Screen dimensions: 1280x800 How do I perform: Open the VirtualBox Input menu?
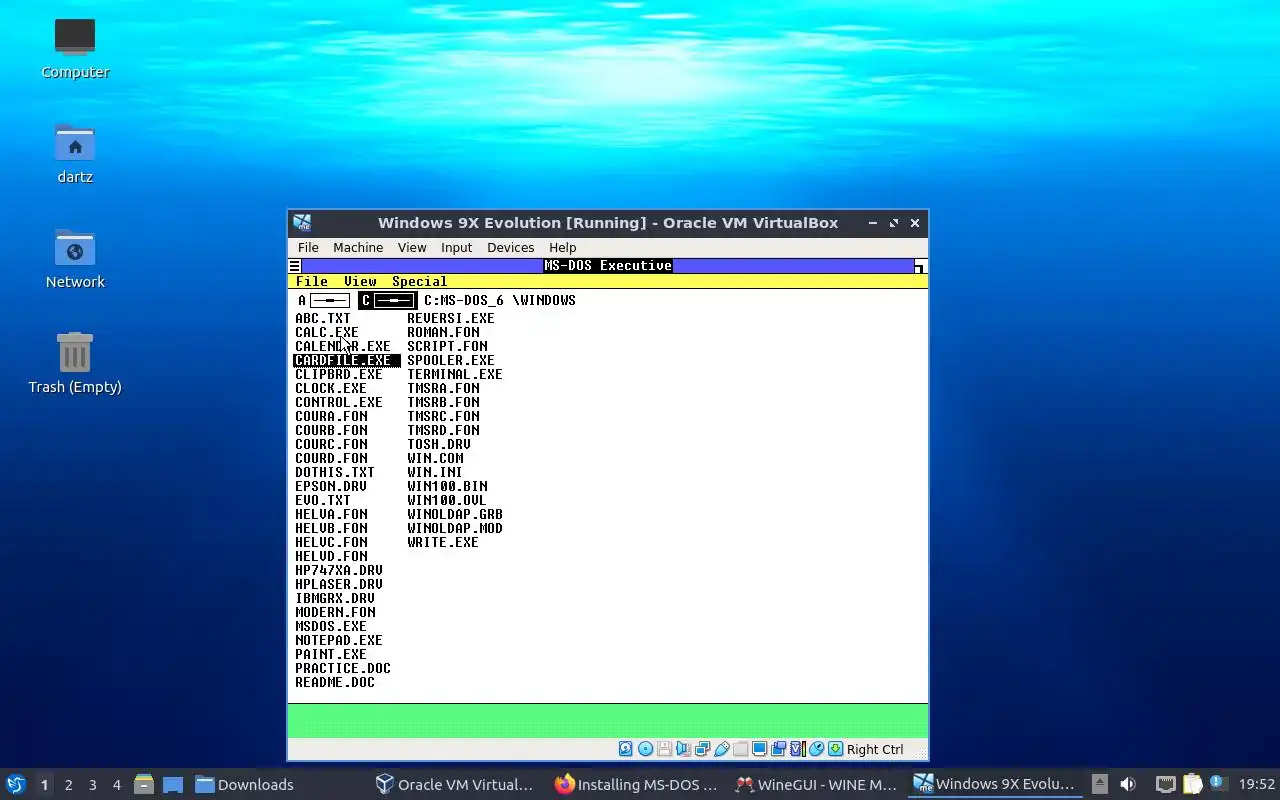pos(456,247)
